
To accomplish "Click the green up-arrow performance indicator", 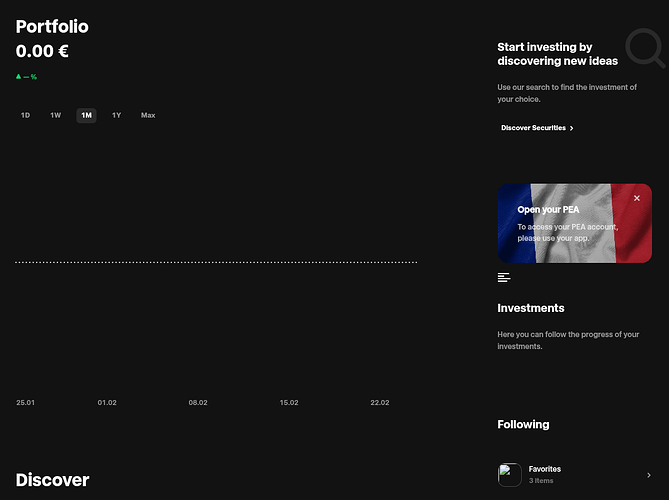I will 19,76.
